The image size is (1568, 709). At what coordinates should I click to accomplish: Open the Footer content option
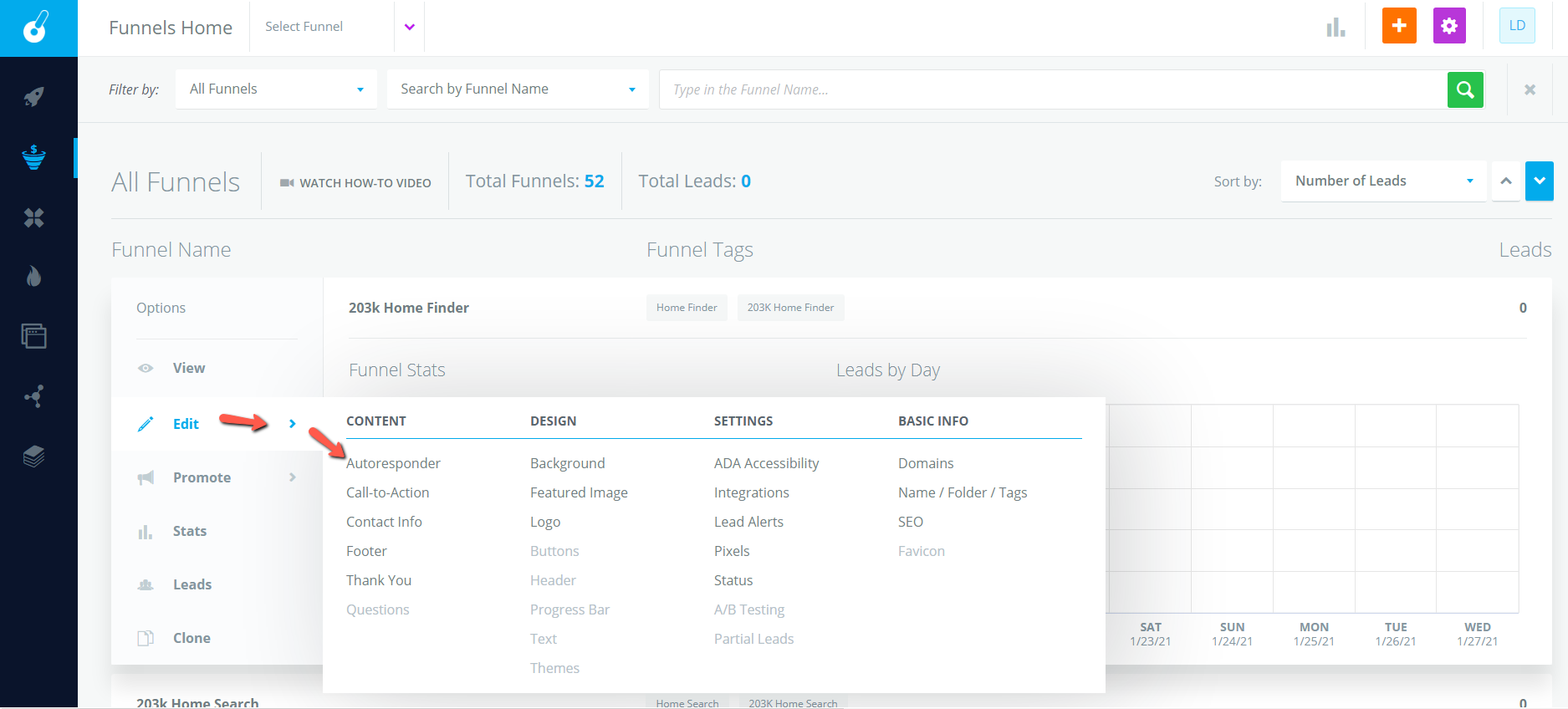click(366, 551)
